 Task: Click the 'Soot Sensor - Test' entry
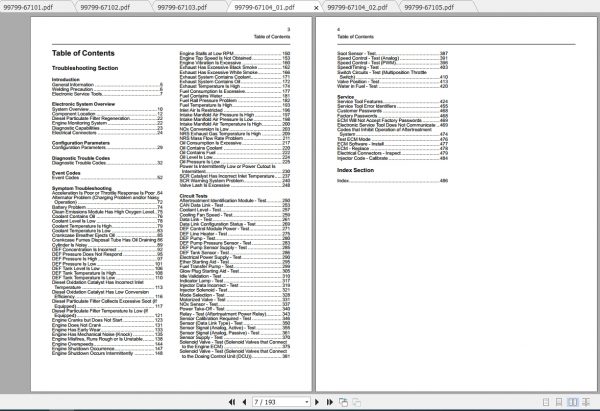coord(392,54)
